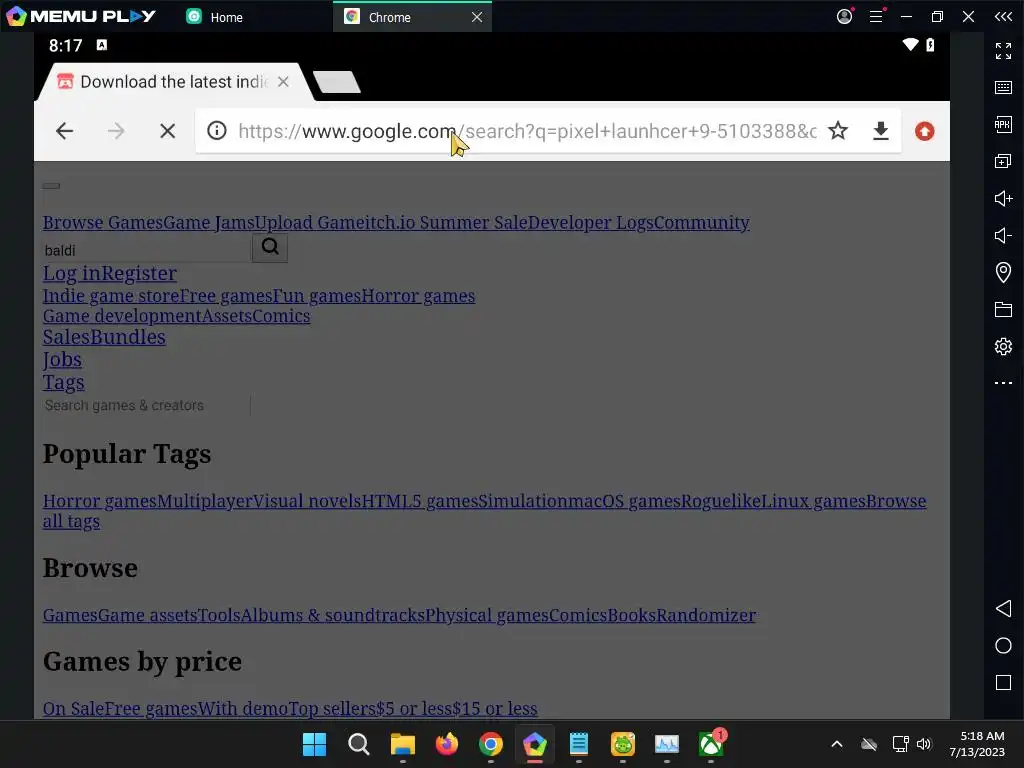
Task: Toggle MEmu fullscreen mode icon
Action: (1003, 50)
